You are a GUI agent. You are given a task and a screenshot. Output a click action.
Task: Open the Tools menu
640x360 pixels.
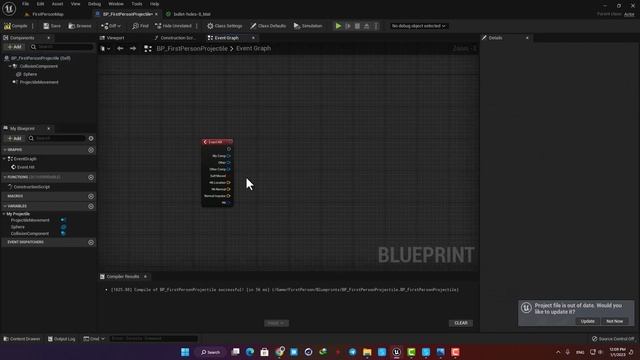[x=137, y=4]
